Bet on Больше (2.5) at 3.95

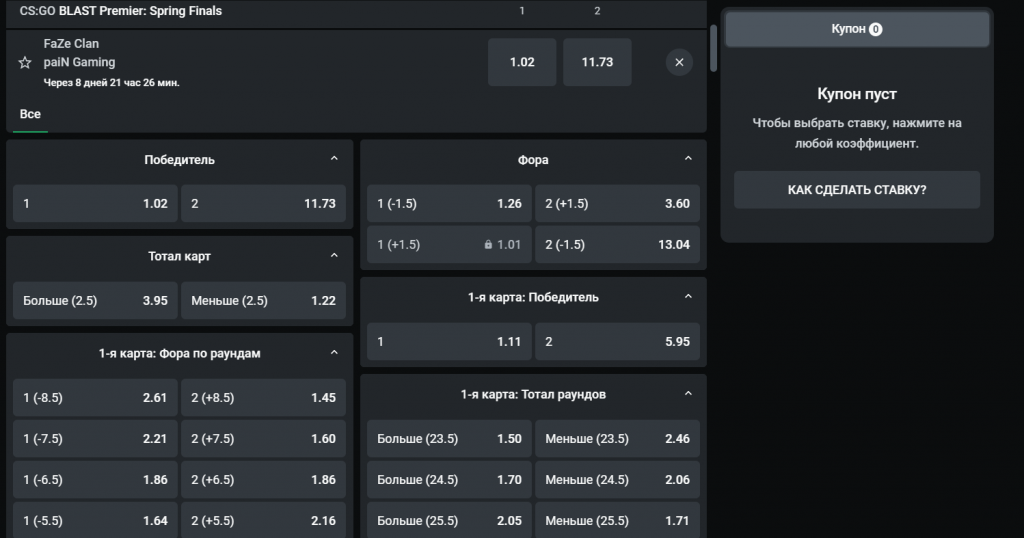point(95,300)
